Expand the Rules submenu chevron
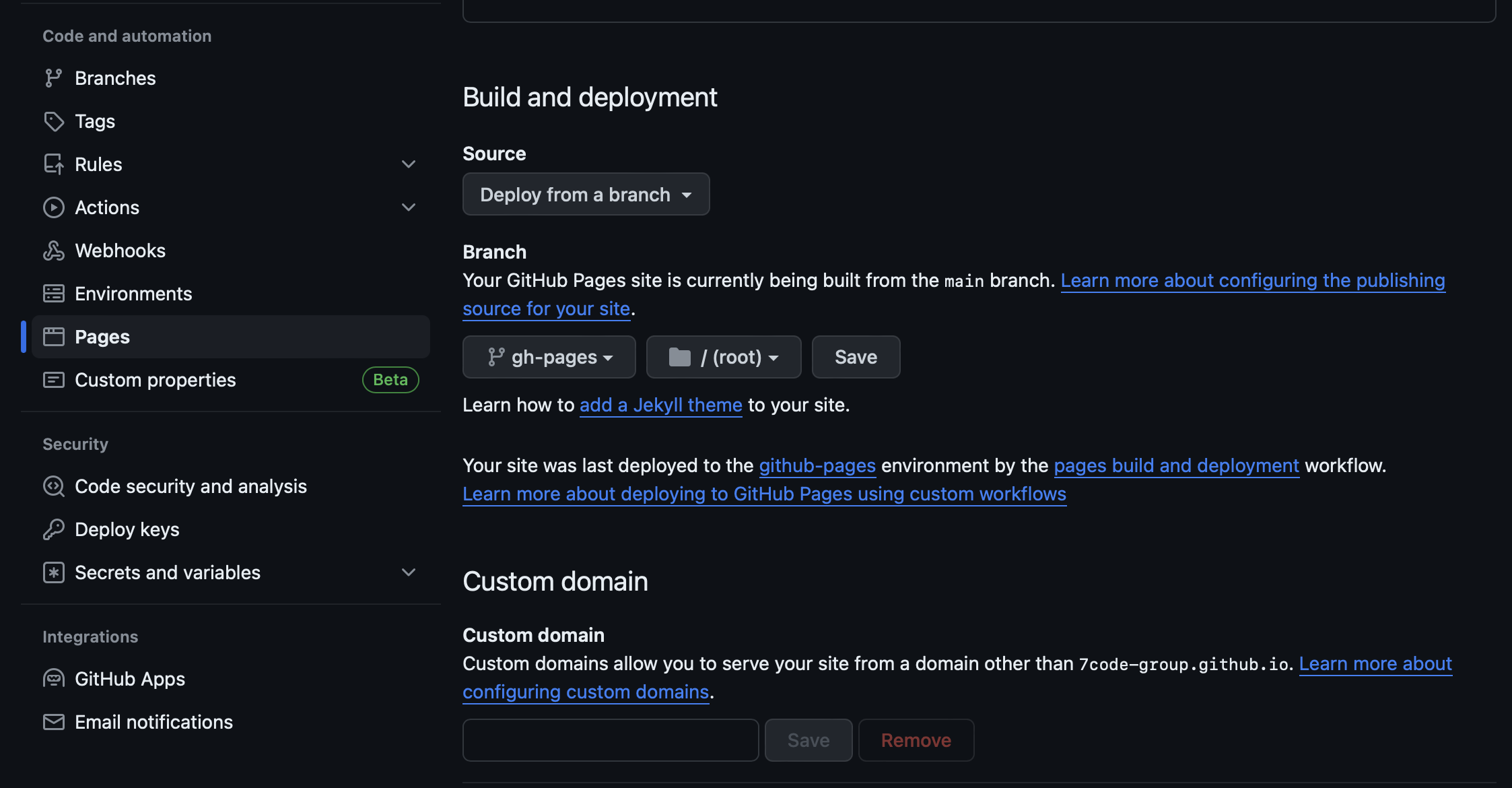Image resolution: width=1512 pixels, height=788 pixels. point(409,164)
